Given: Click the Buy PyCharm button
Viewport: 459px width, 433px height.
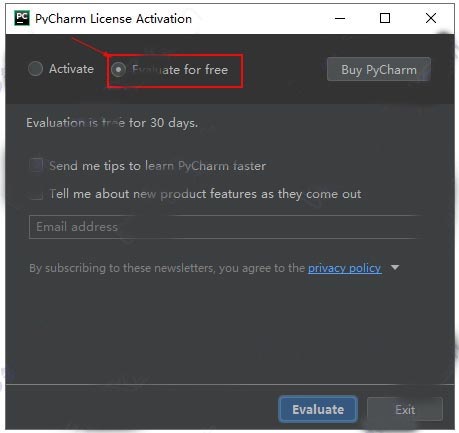Looking at the screenshot, I should [x=379, y=69].
